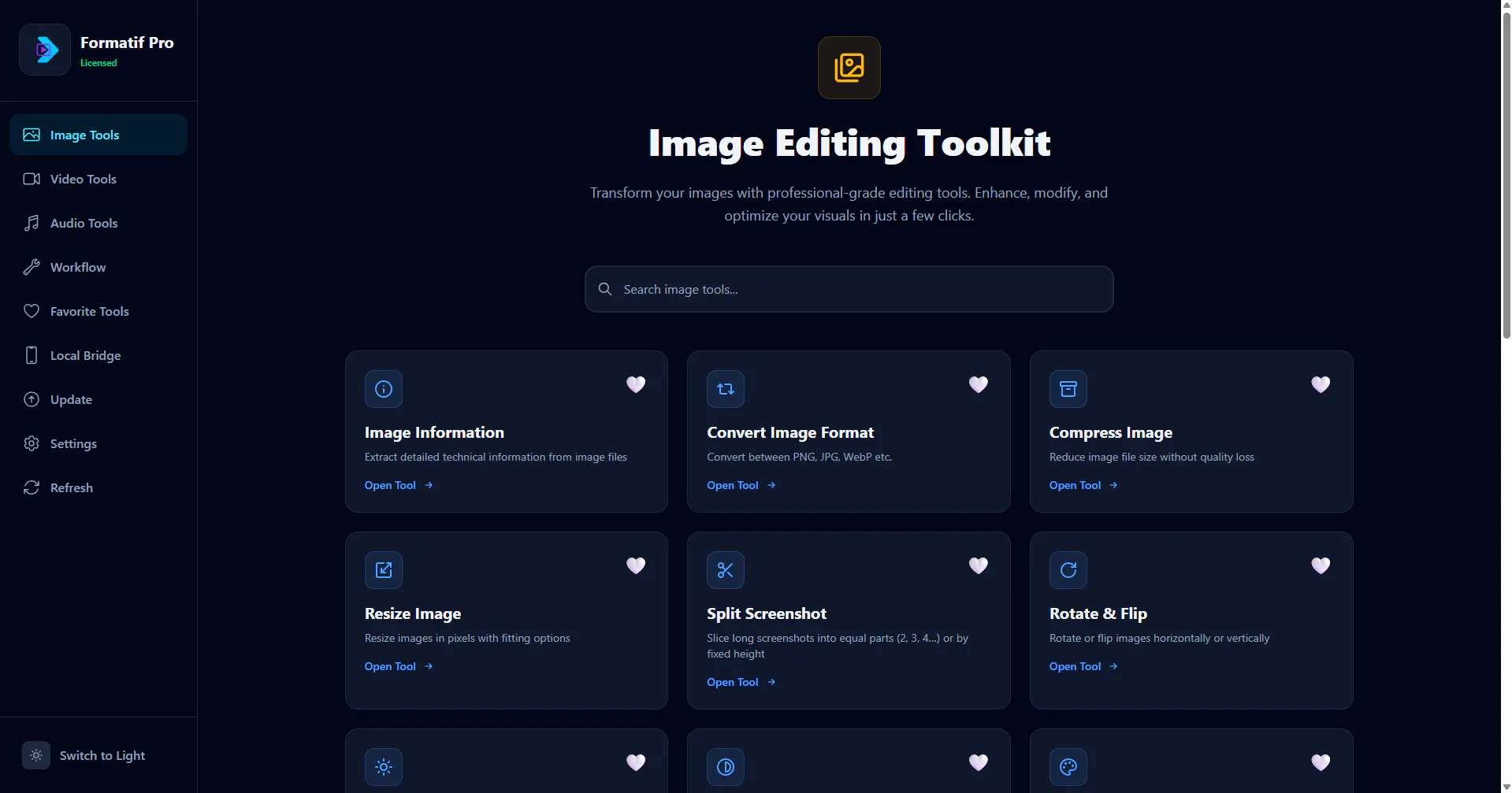Click the half-circle contrast tool icon
Screen dimensions: 1512x793
726,767
